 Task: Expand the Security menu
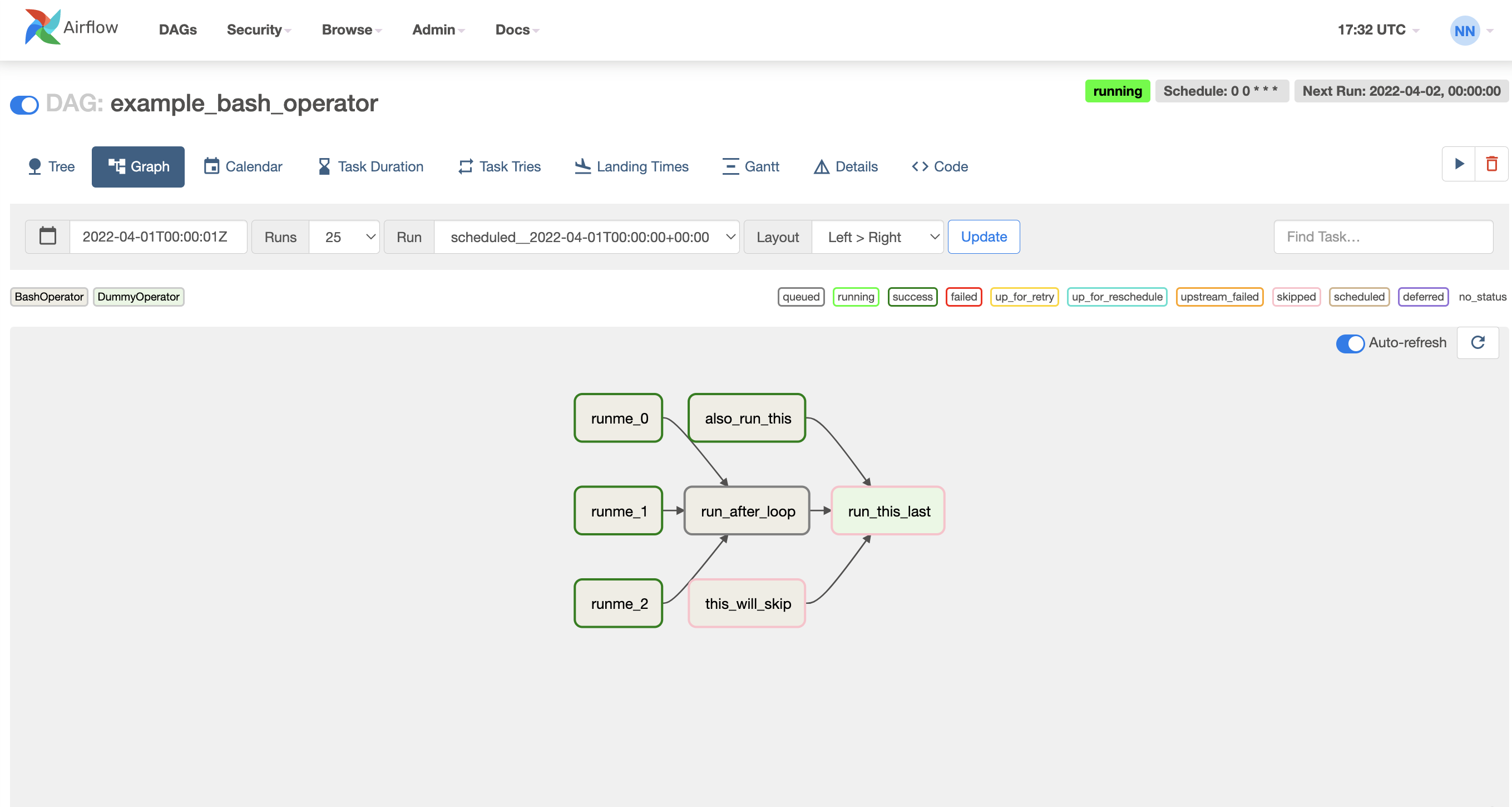(x=259, y=30)
